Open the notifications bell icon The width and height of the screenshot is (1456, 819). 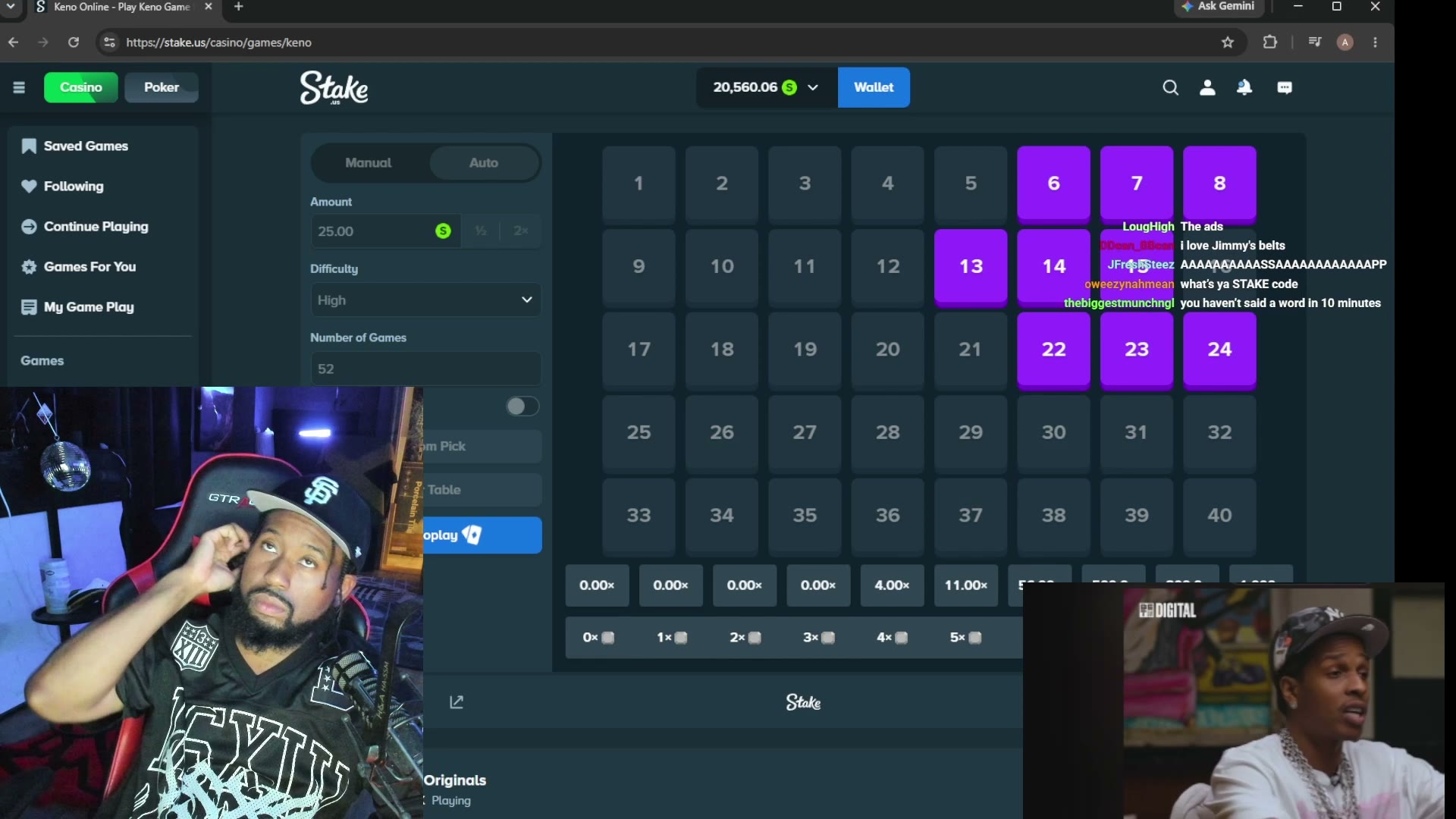tap(1244, 88)
